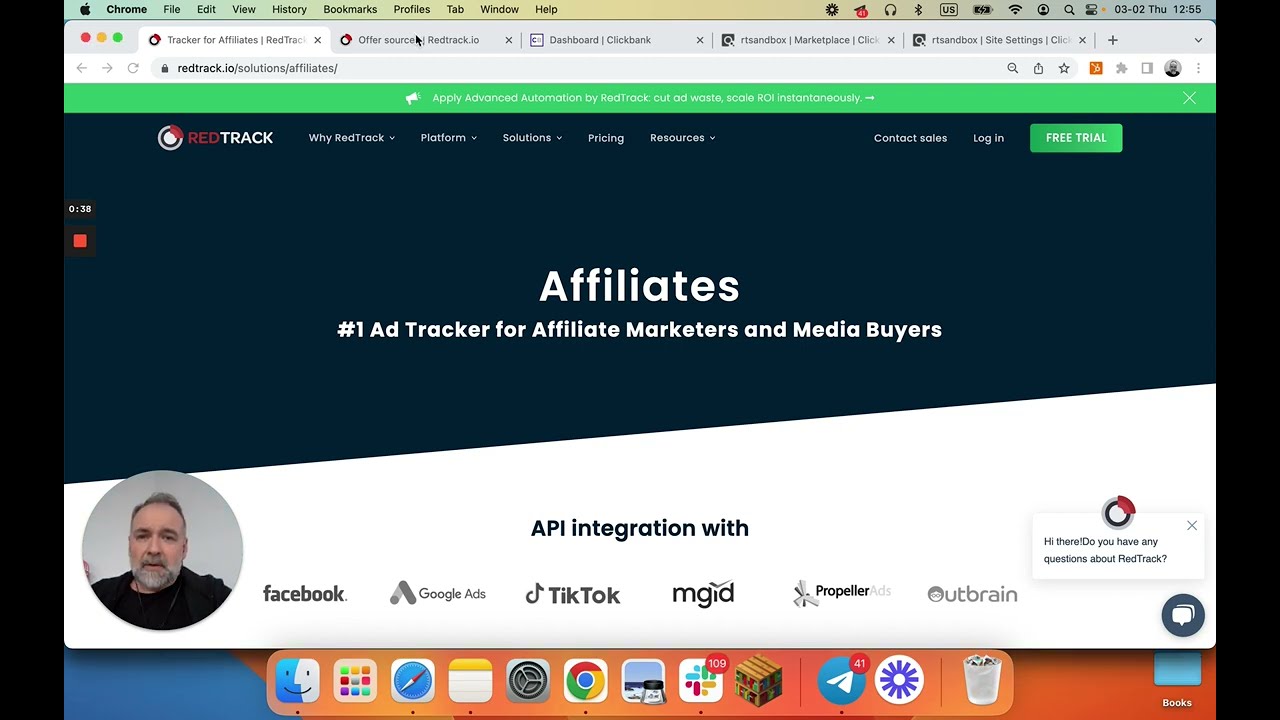Click the zoom magnifier in address bar
Image resolution: width=1280 pixels, height=720 pixels.
click(x=1012, y=68)
